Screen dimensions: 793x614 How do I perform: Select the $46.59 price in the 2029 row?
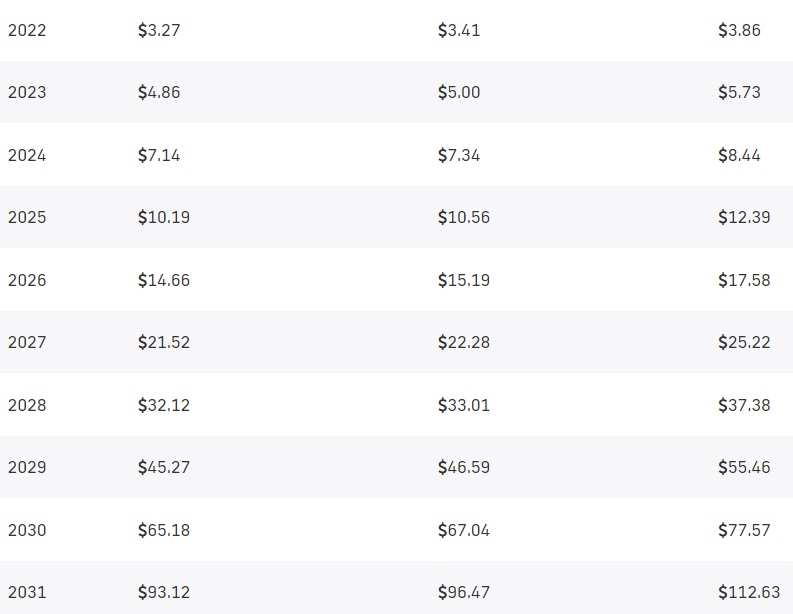click(x=464, y=467)
